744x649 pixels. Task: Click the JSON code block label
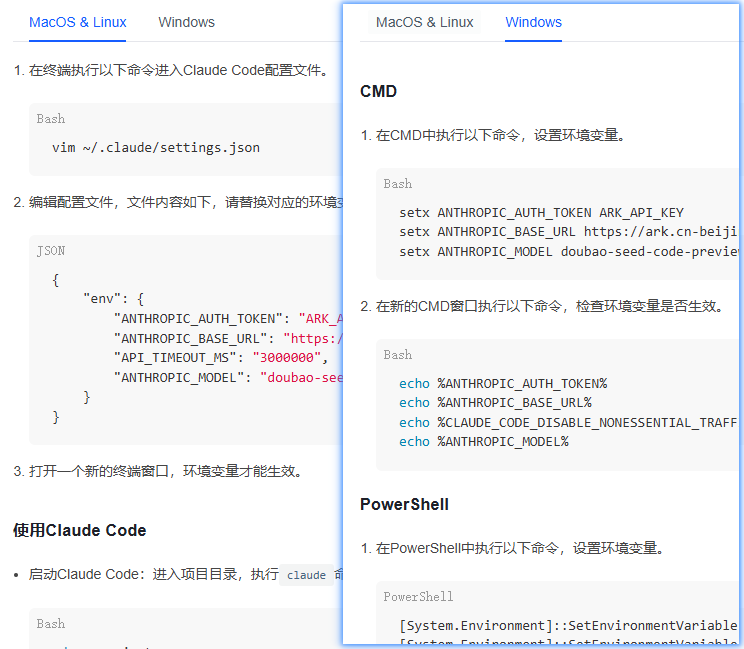[x=51, y=250]
